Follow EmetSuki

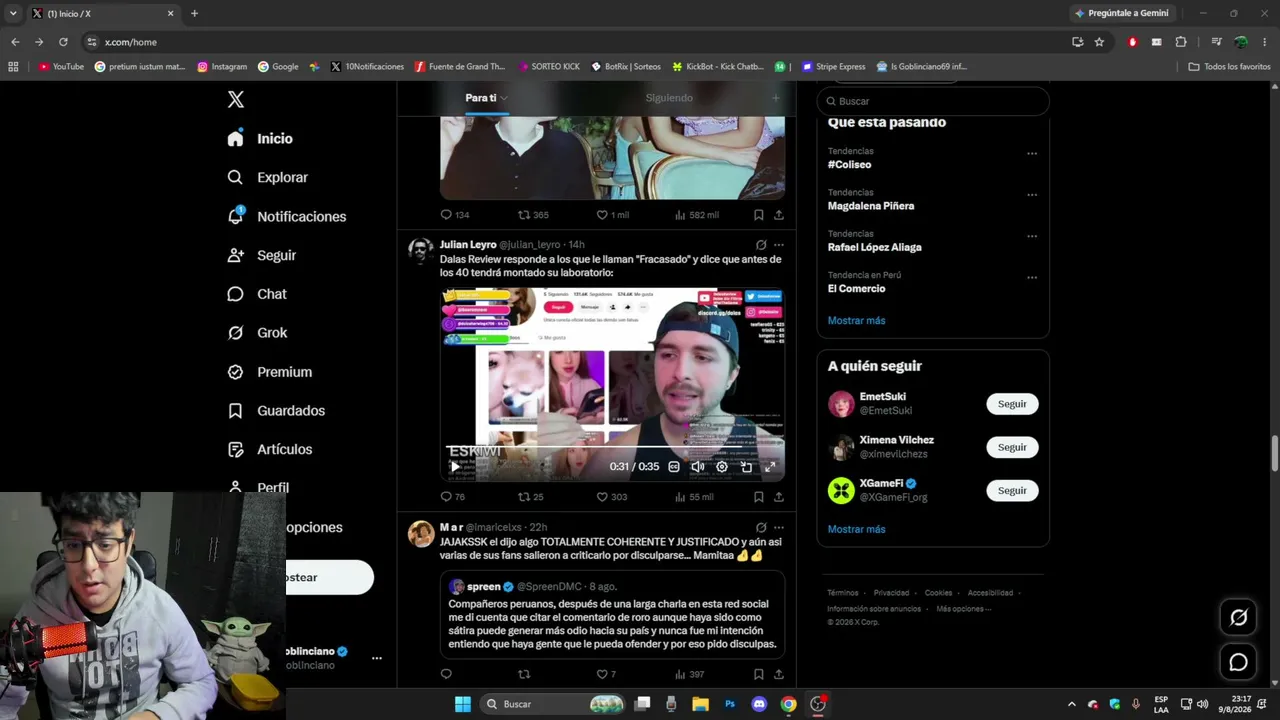click(x=1012, y=404)
